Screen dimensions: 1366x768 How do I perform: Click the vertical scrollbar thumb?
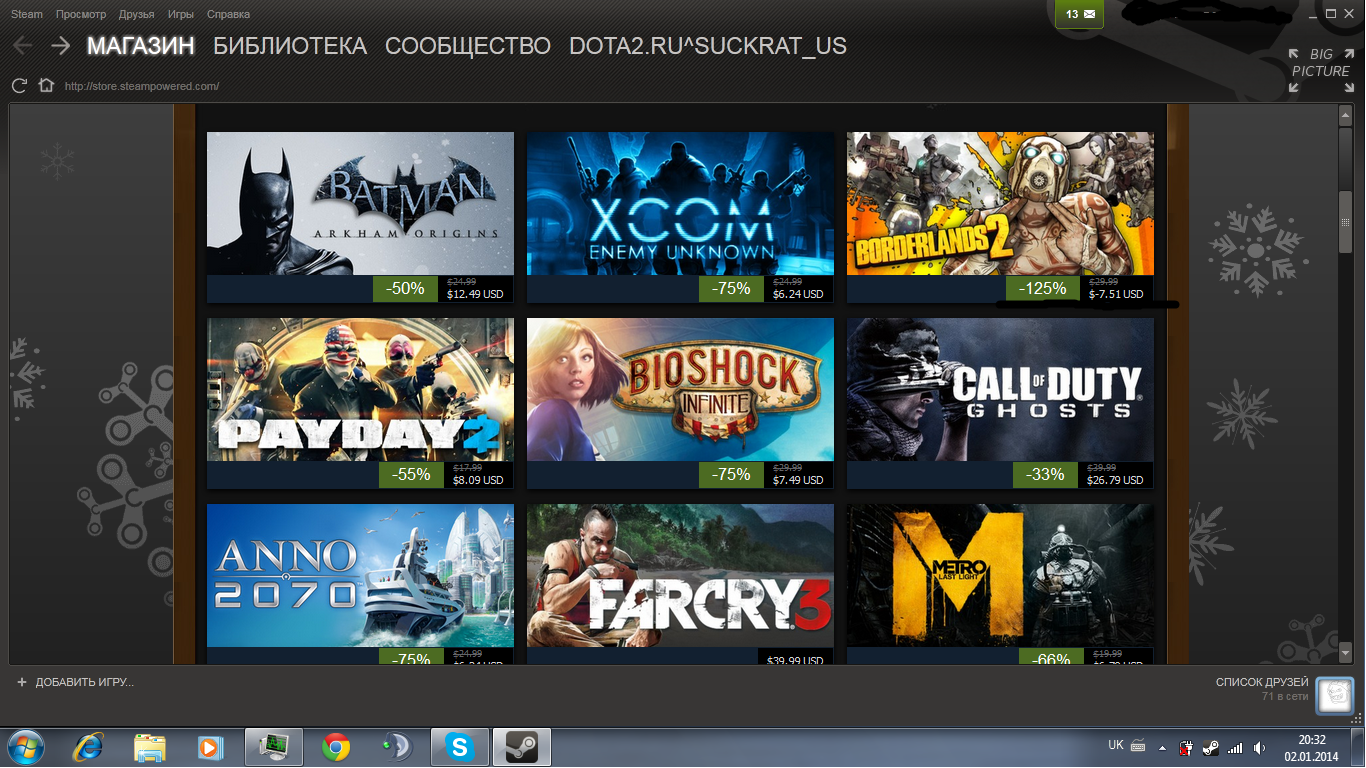coord(1346,221)
